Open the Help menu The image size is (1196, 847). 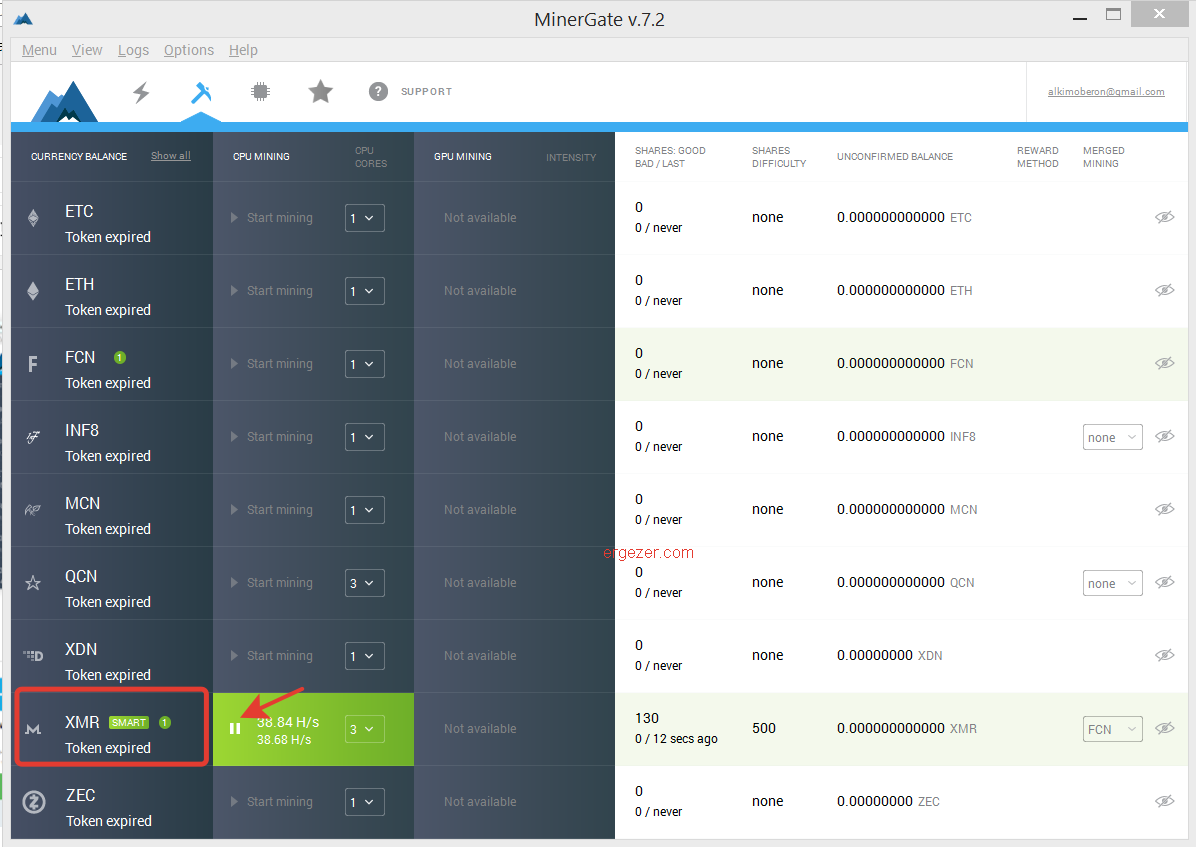tap(243, 50)
